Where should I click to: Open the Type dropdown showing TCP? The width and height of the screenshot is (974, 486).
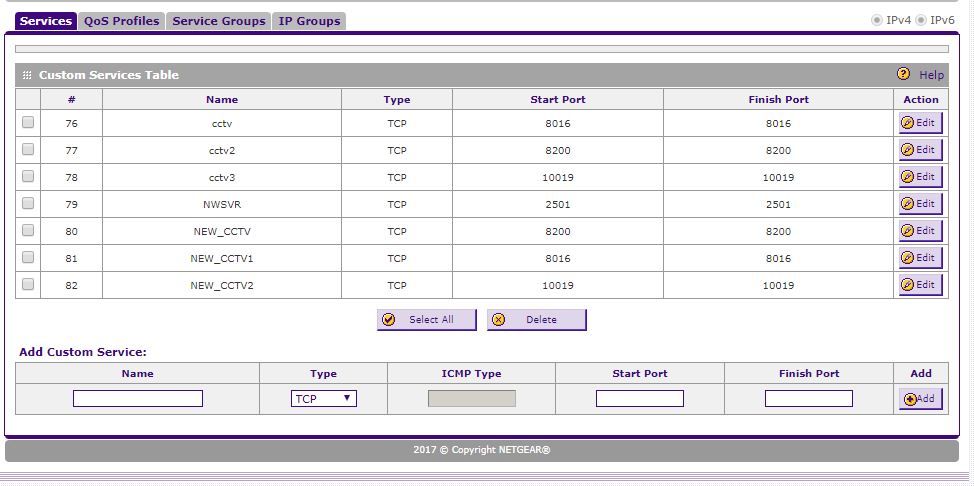point(323,399)
